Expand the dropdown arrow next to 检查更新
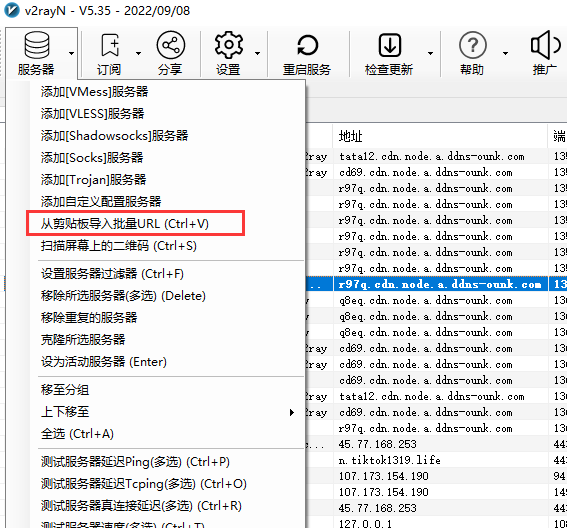Screen dimensions: 567x528 [x=430, y=53]
